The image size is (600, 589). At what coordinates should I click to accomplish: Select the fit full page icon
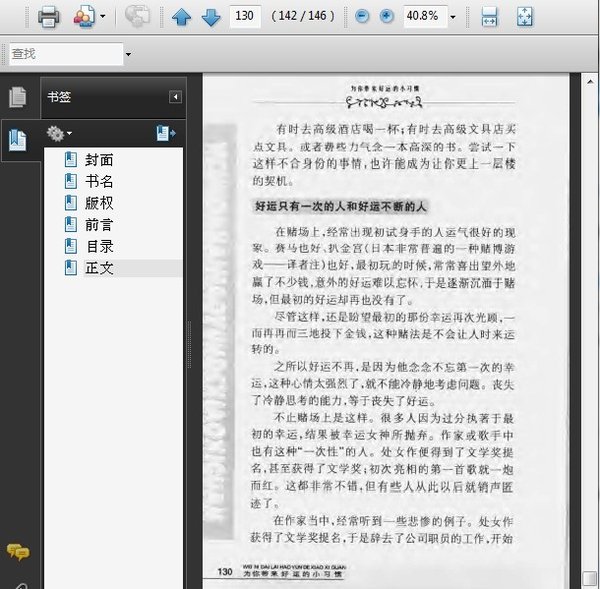[x=524, y=17]
